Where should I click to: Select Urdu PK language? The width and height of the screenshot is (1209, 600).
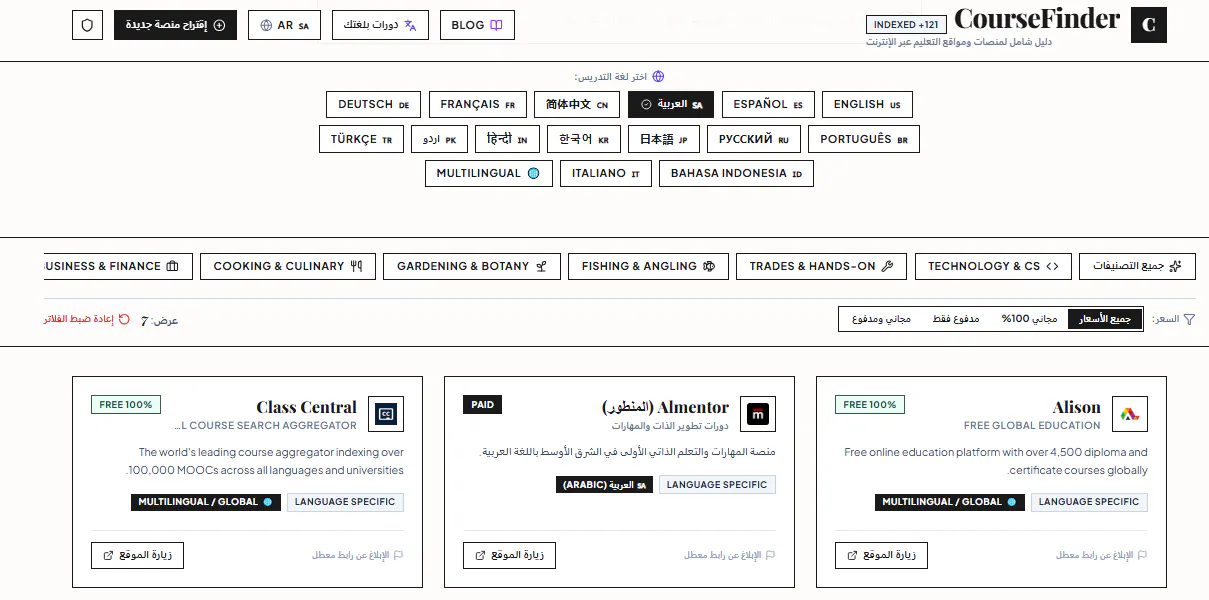point(439,139)
